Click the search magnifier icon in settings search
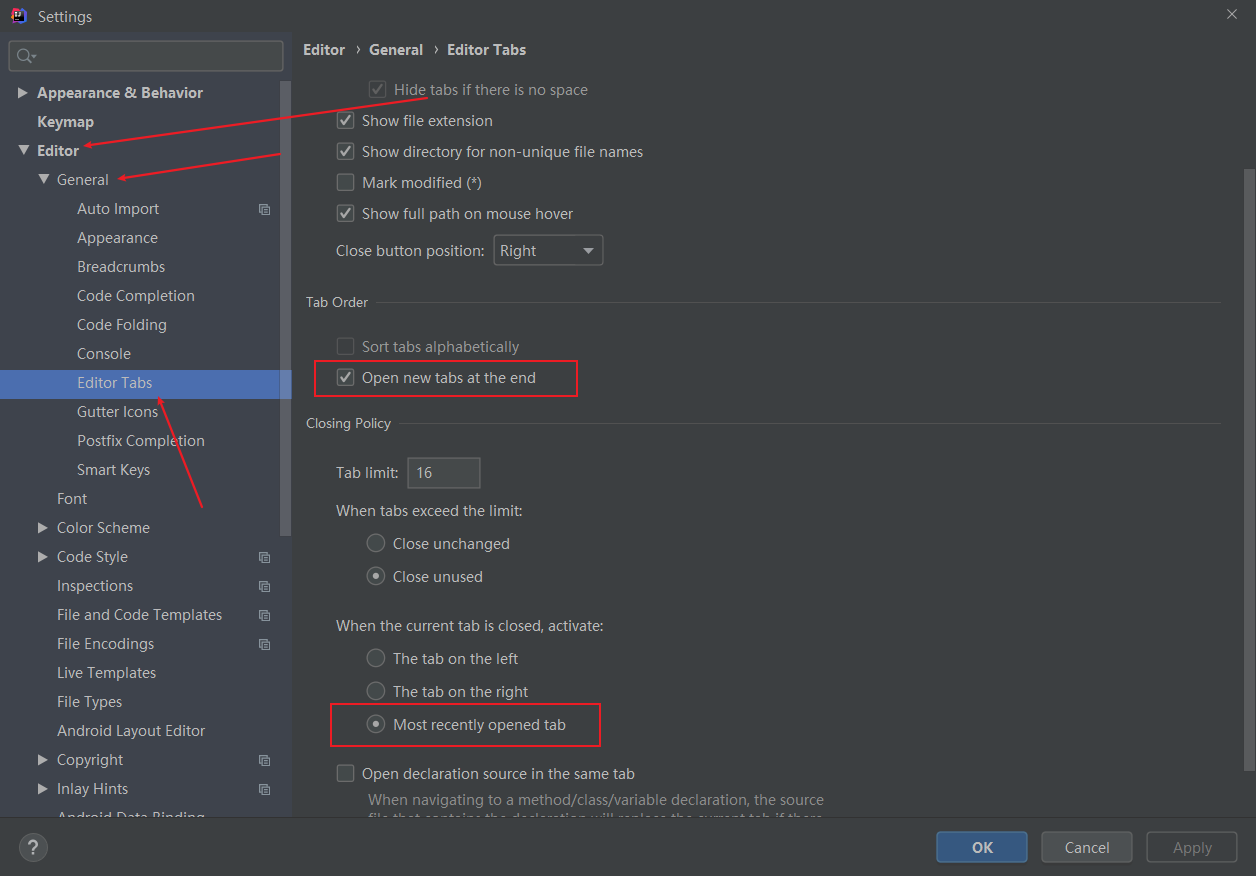Viewport: 1256px width, 876px height. click(x=26, y=56)
